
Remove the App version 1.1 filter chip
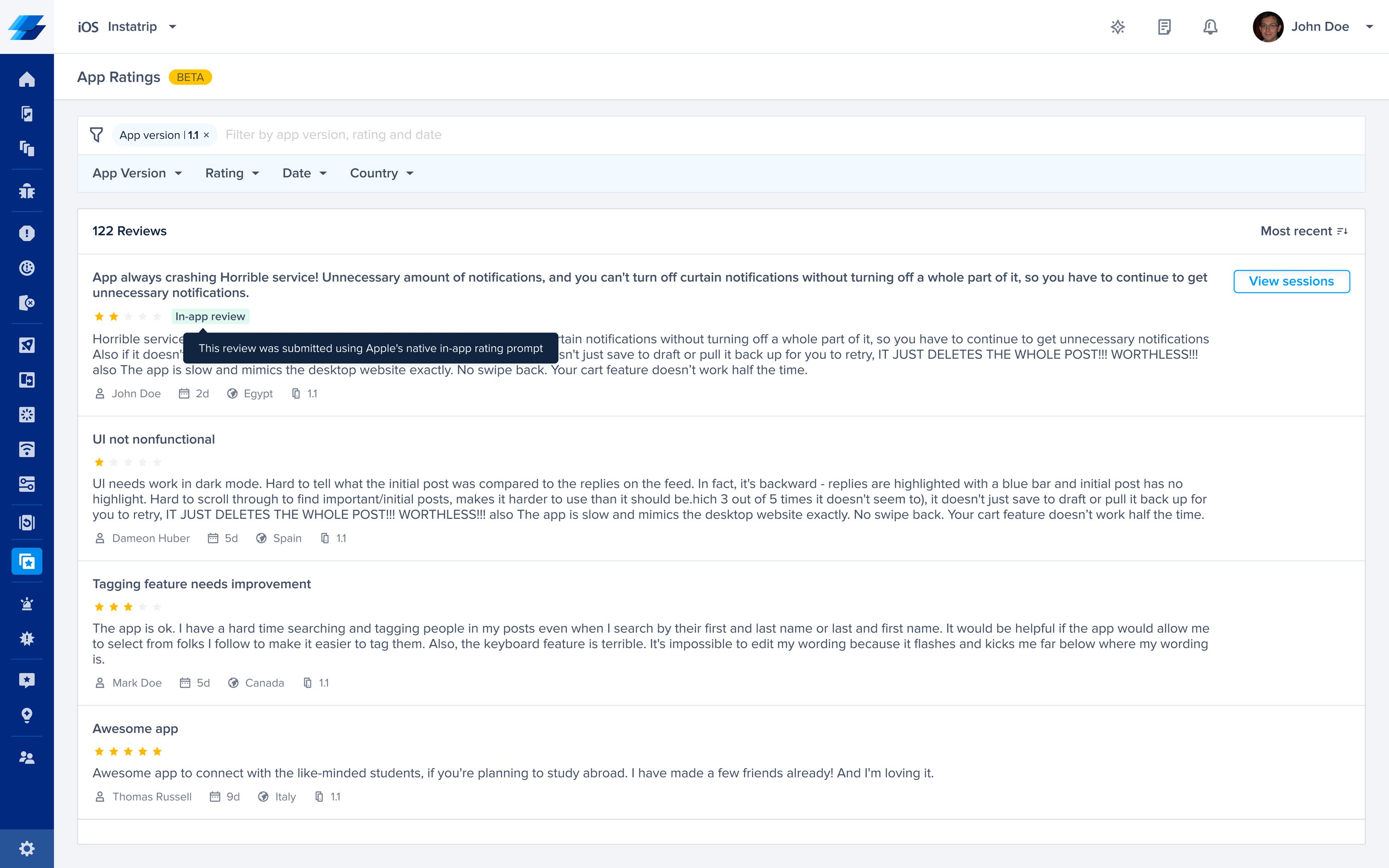click(207, 135)
